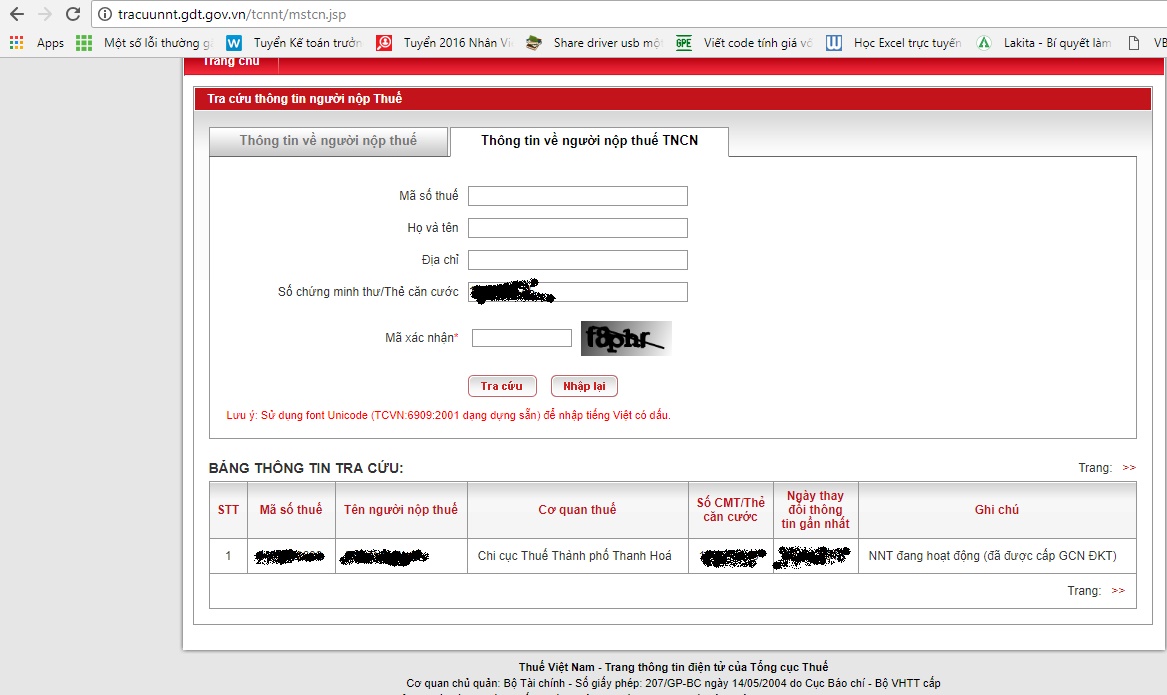The height and width of the screenshot is (695, 1167).
Task: Click the site information icon in address bar
Action: coord(106,15)
